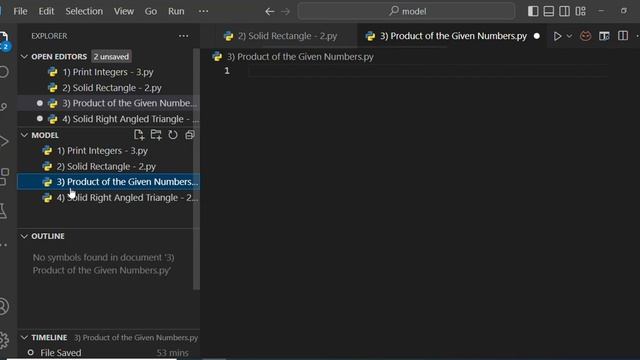Go forward with right arrow in title bar
This screenshot has width=640, height=360.
tap(285, 11)
